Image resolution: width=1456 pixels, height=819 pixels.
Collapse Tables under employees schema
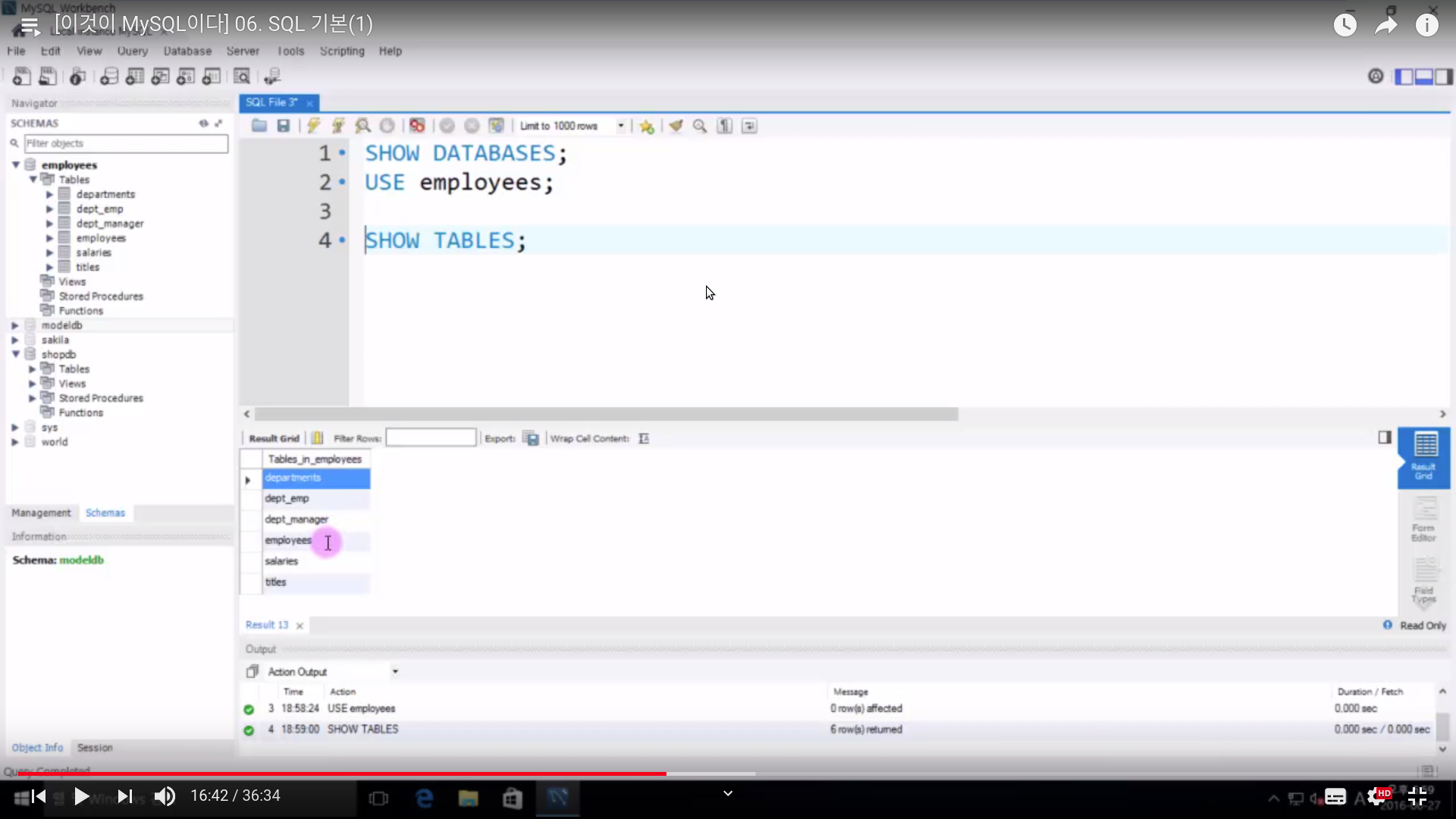[33, 180]
